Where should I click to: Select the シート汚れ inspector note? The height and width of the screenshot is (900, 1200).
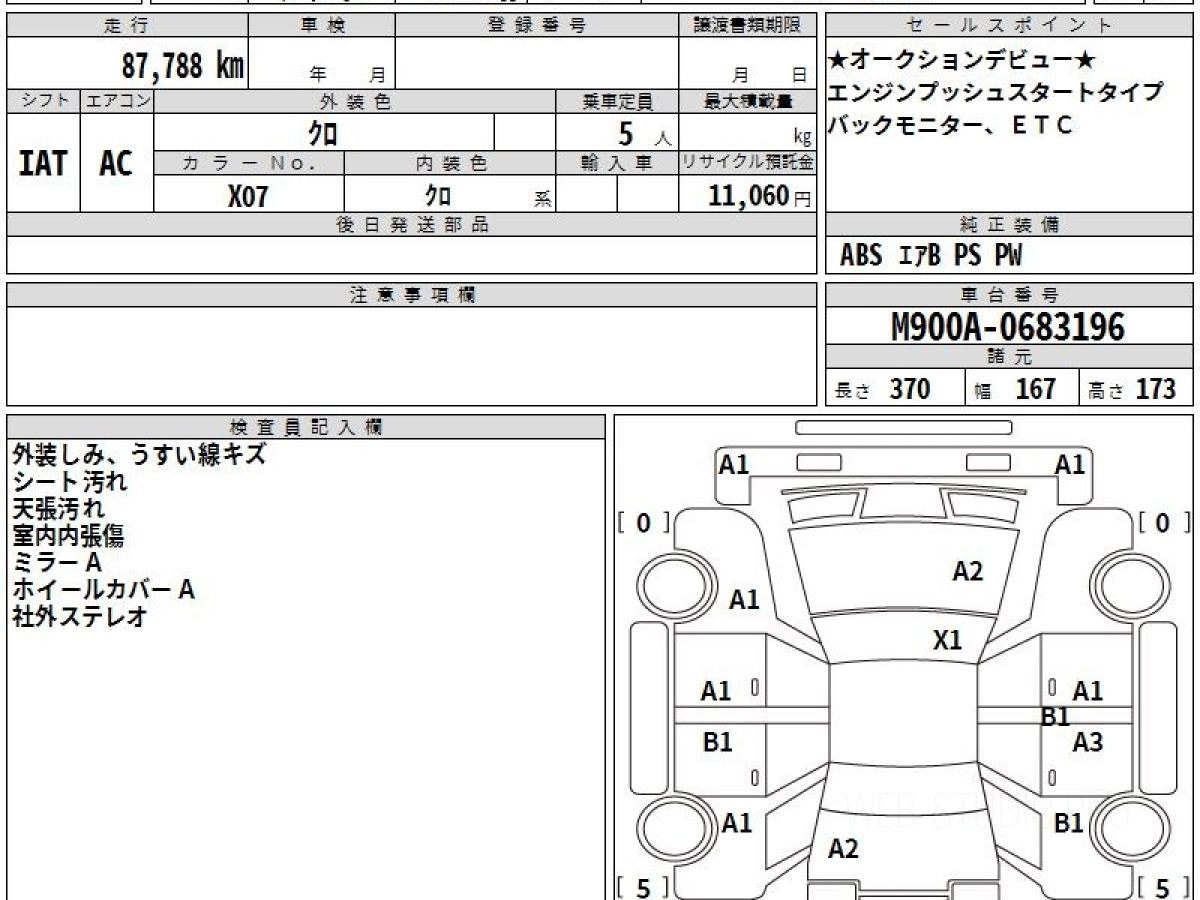pos(70,481)
